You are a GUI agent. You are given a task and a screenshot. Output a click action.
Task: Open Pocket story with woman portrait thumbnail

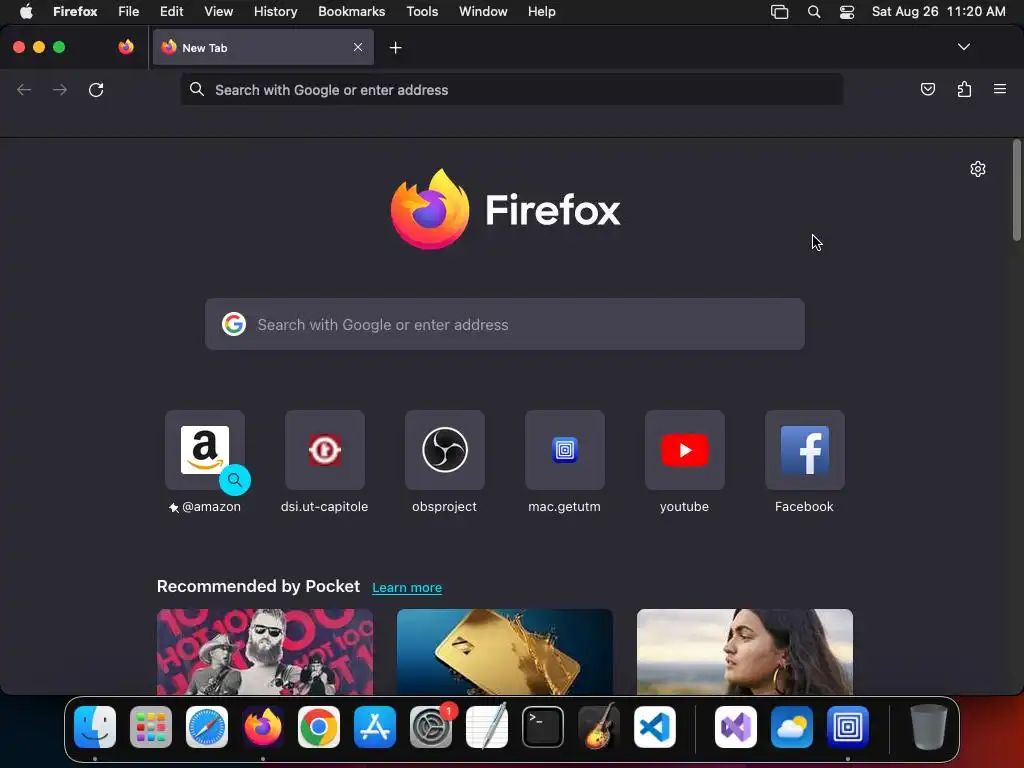coord(744,652)
